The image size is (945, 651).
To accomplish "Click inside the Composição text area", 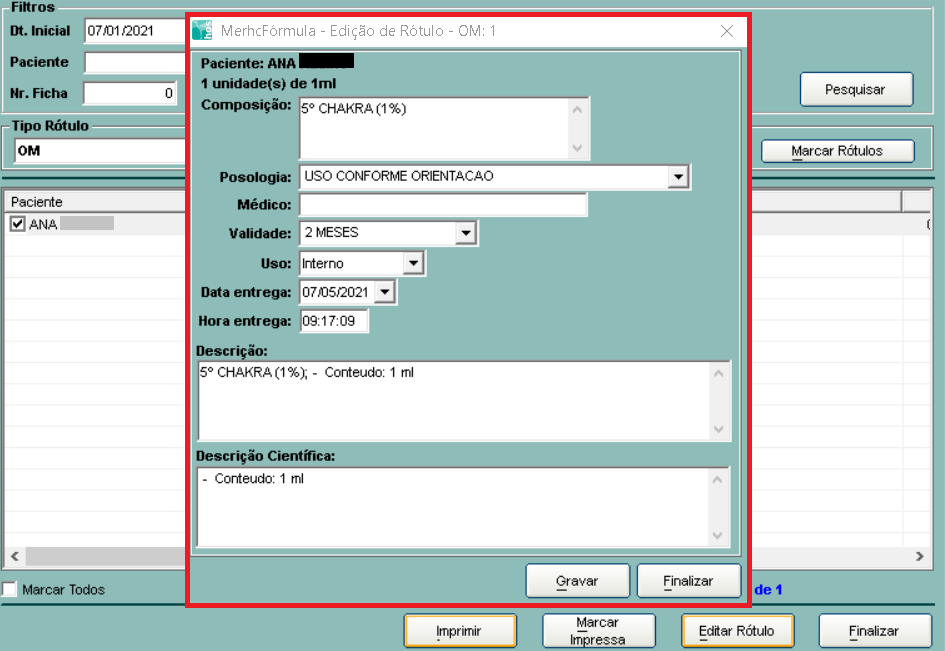I will coord(432,127).
